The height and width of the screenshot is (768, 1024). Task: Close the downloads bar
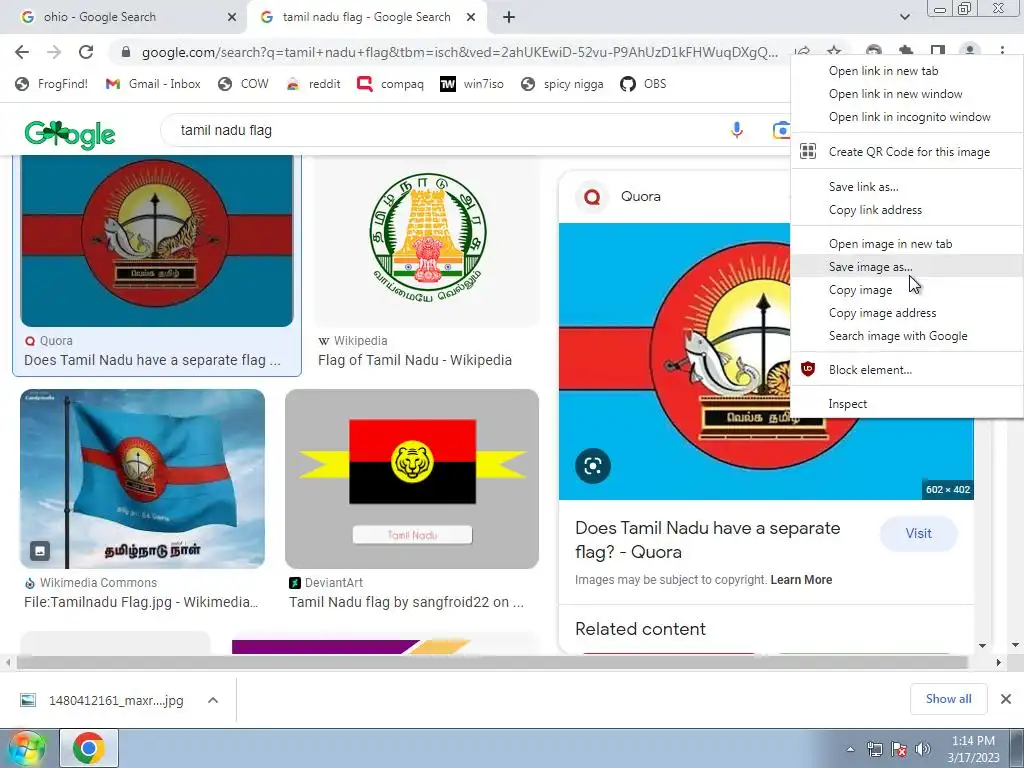point(1006,699)
